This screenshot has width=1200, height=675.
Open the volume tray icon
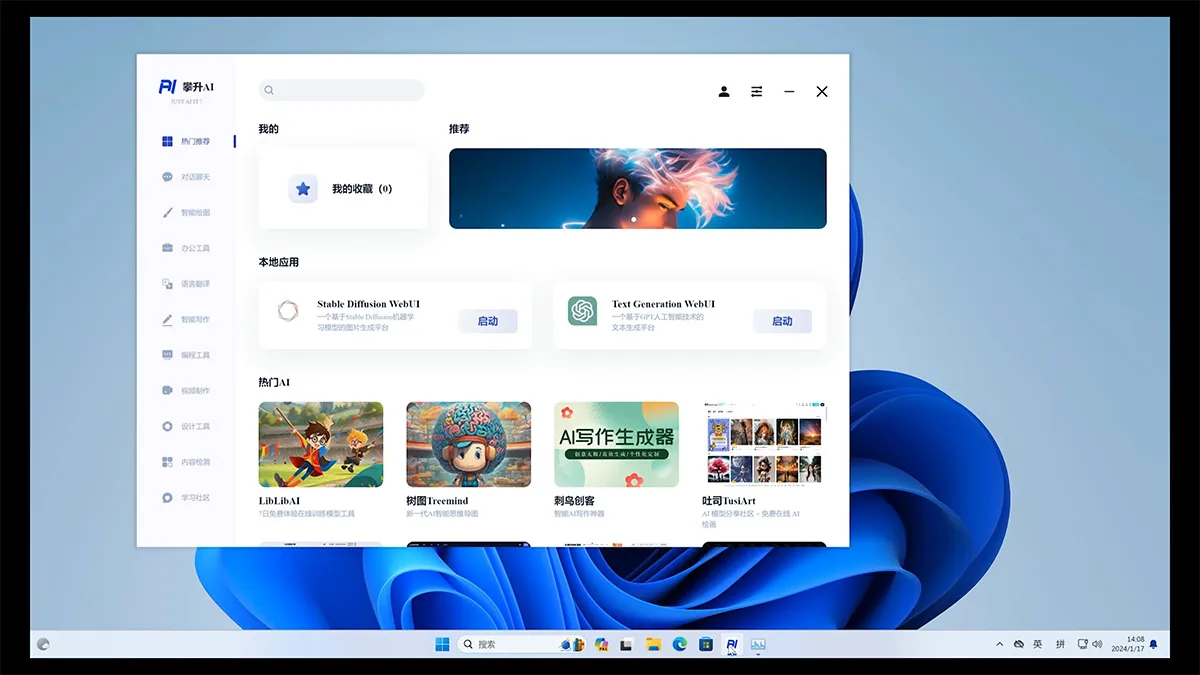click(1097, 644)
